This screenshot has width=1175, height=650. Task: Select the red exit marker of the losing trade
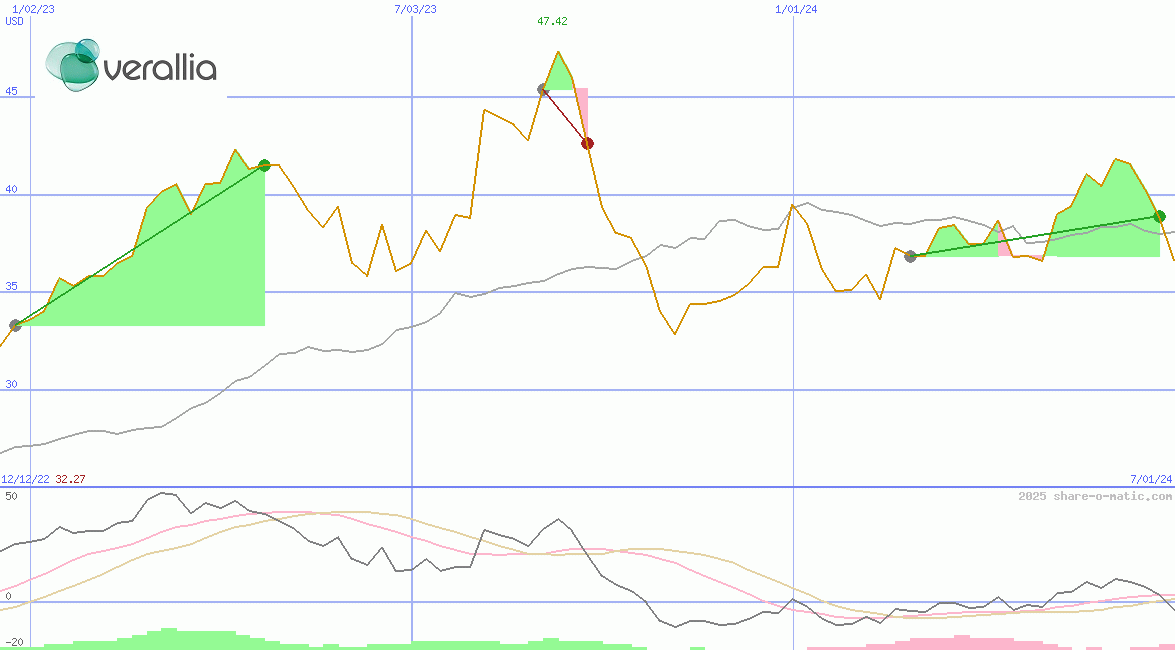point(587,143)
